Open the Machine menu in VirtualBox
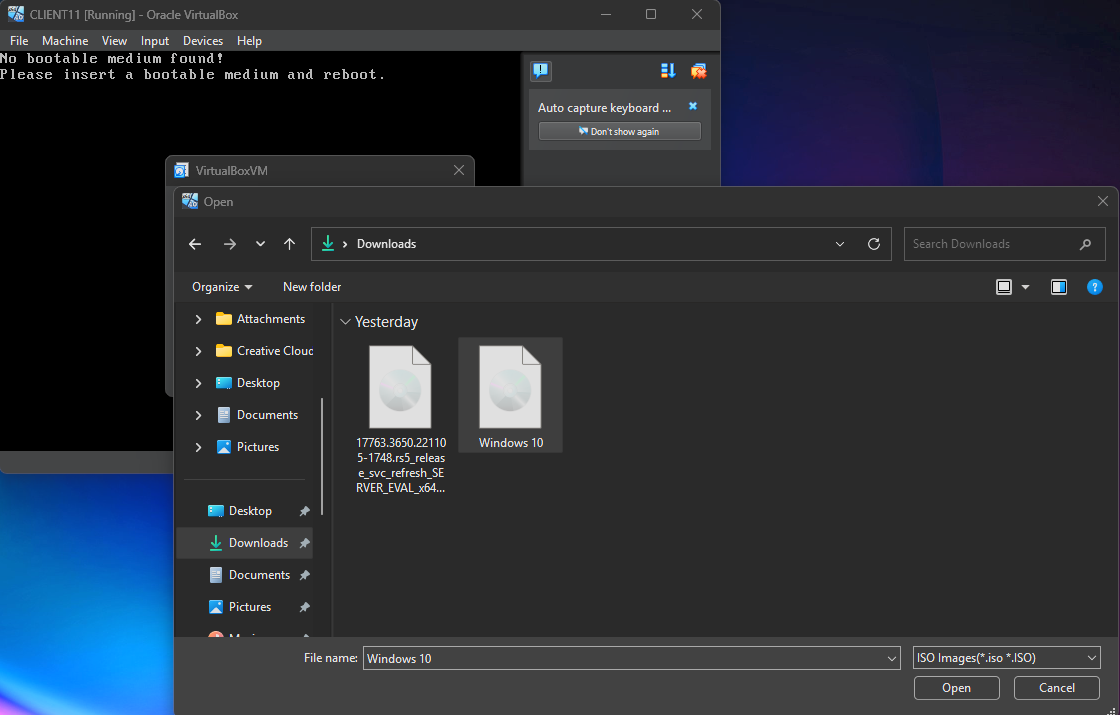The height and width of the screenshot is (715, 1120). [65, 41]
